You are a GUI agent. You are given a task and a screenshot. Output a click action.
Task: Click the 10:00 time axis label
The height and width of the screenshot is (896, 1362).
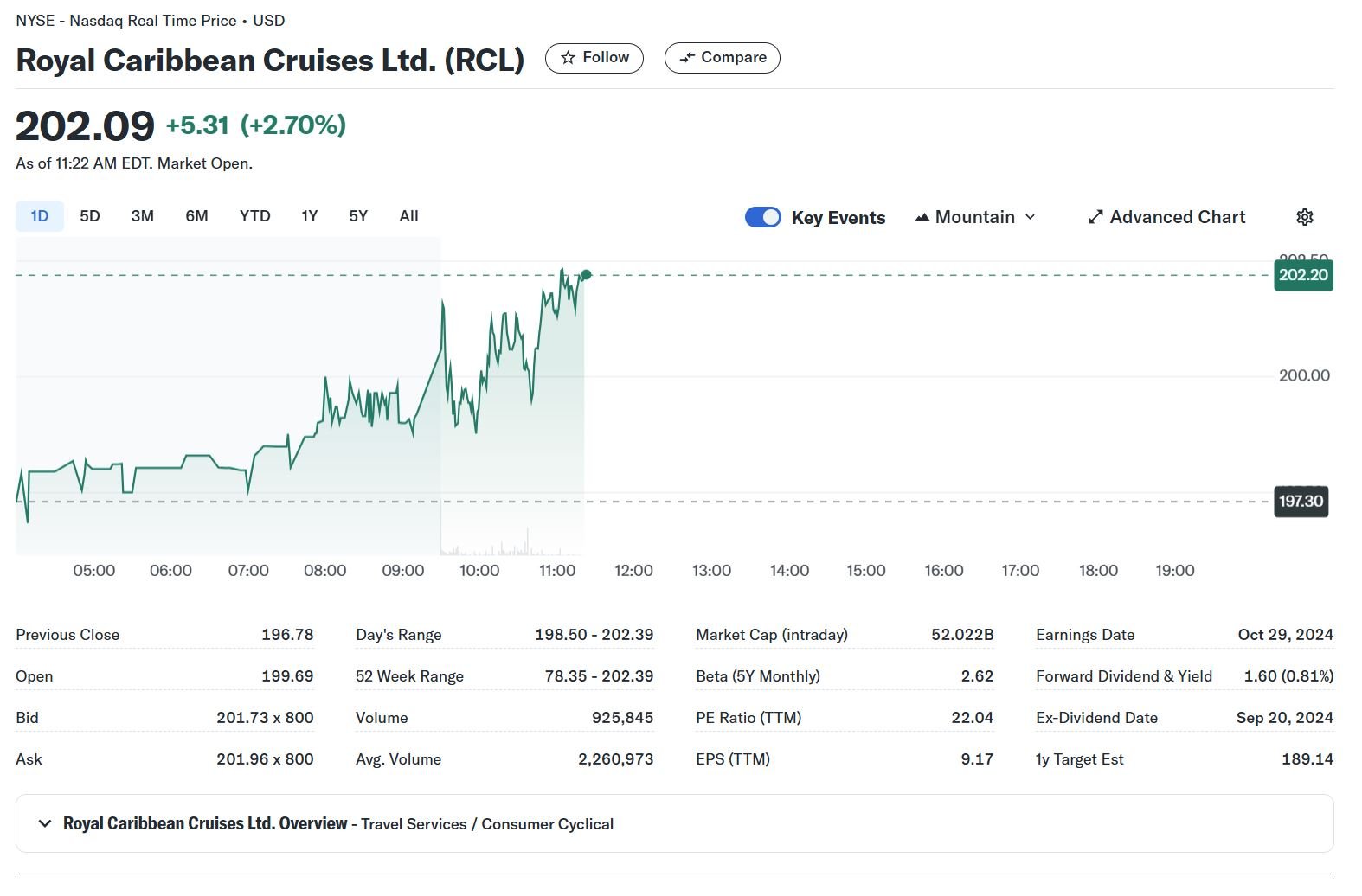(x=479, y=571)
